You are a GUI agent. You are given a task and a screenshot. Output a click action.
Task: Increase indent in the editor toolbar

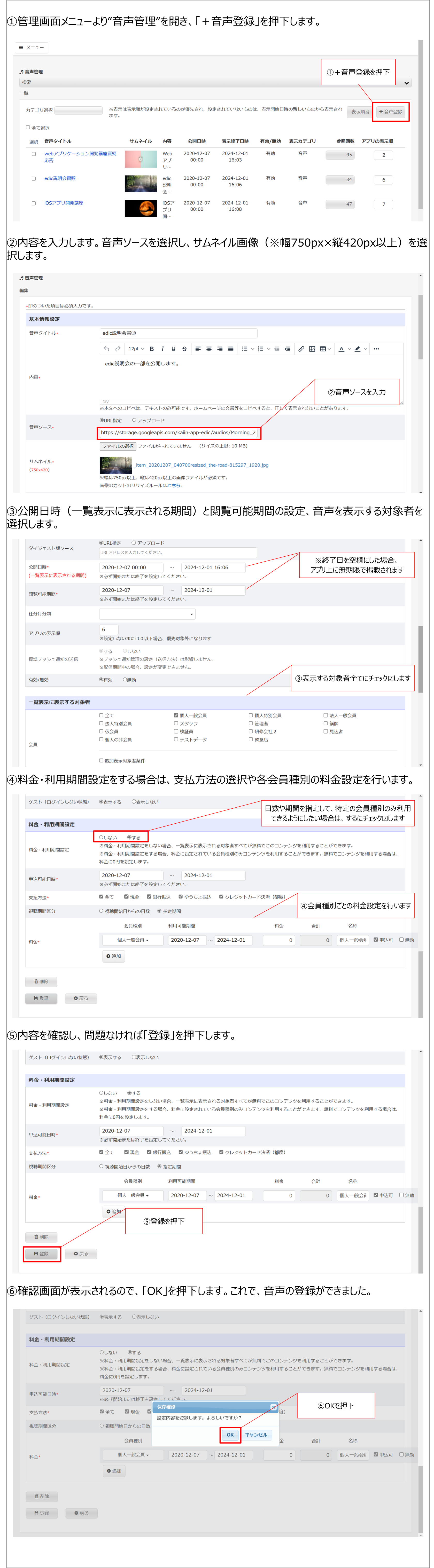(x=288, y=349)
